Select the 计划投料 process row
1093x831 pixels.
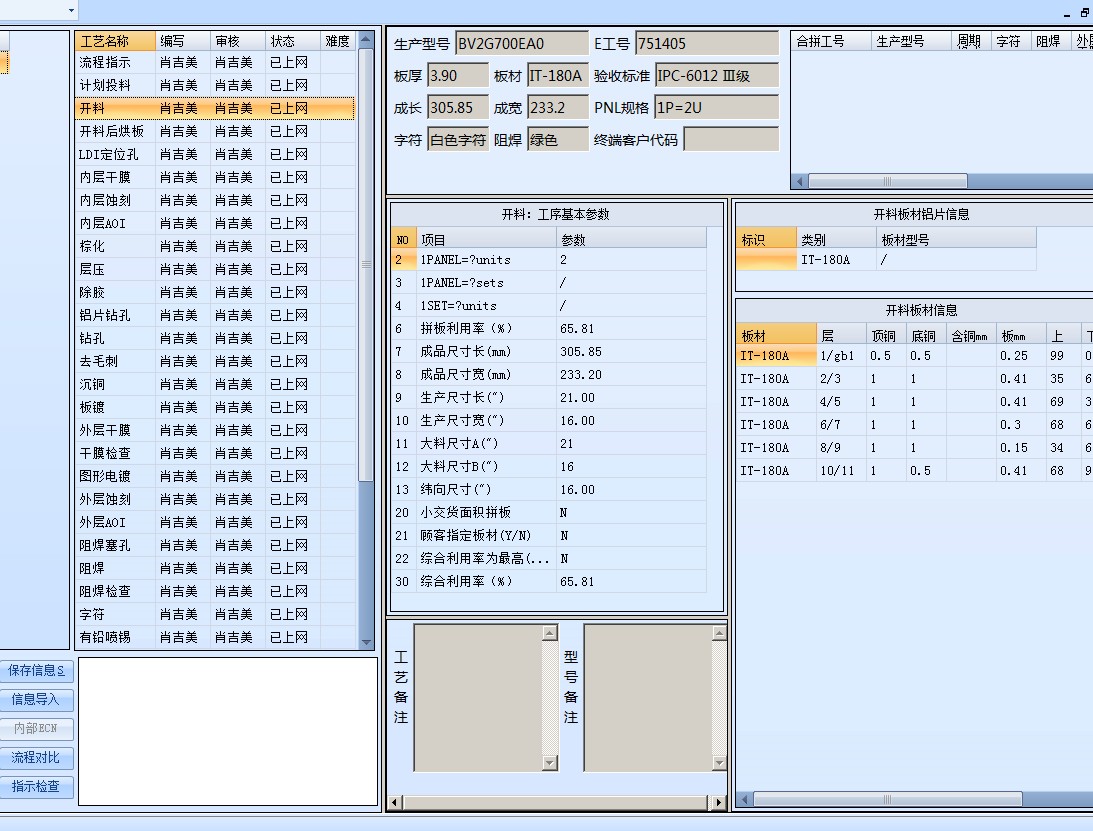215,86
